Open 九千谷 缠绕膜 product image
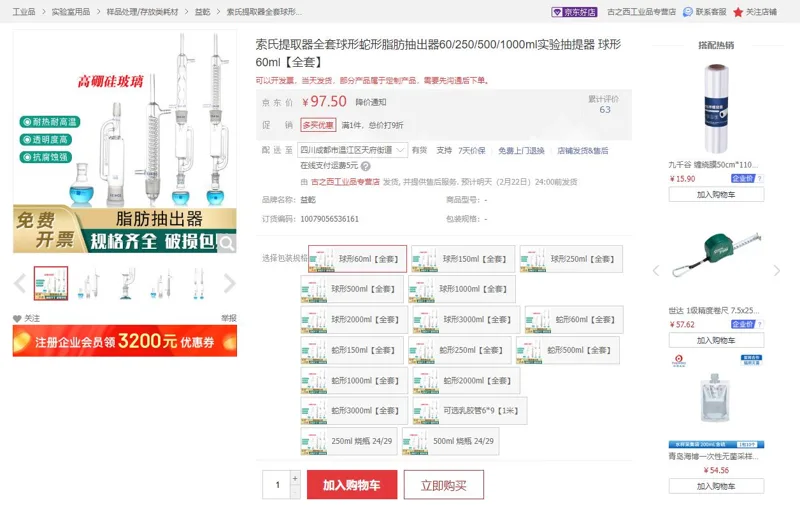 click(x=716, y=109)
